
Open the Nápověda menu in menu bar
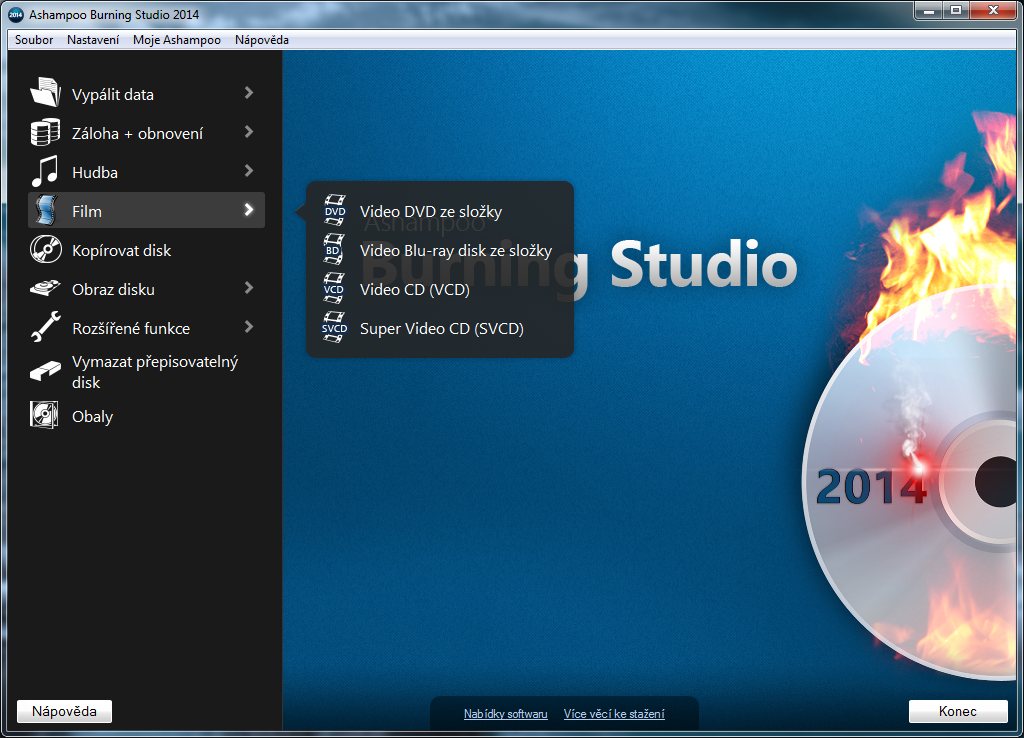262,40
